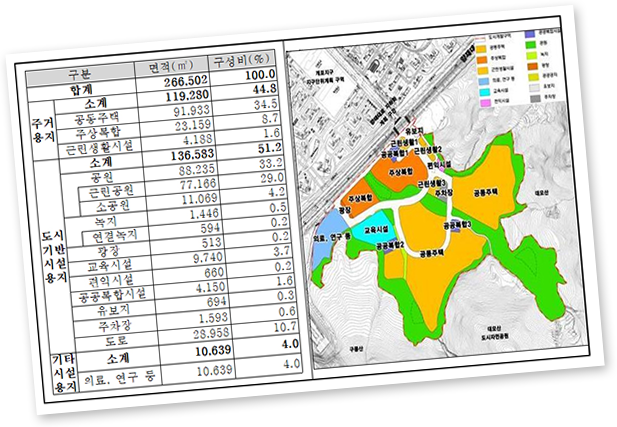Select the 44.8 percentage value

coord(264,89)
